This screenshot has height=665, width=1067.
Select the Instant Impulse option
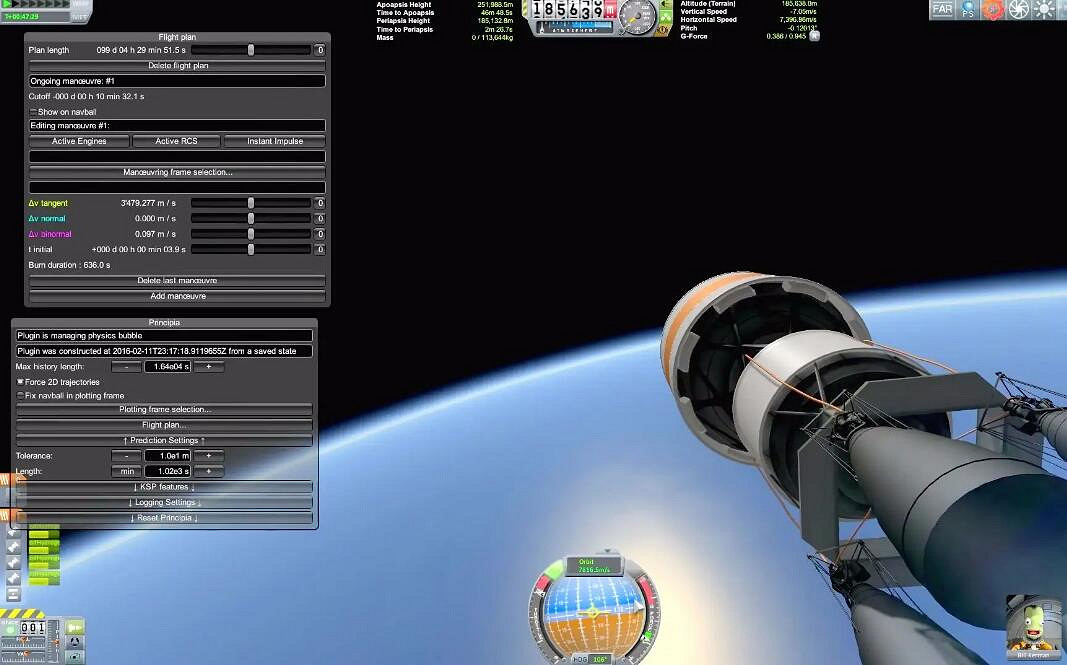pyautogui.click(x=274, y=141)
